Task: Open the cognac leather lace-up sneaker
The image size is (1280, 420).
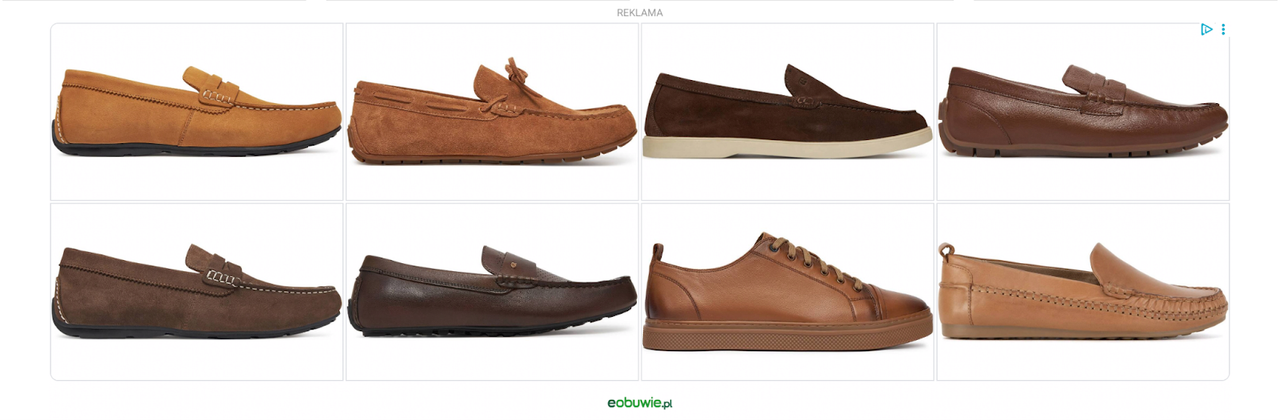Action: [x=787, y=292]
